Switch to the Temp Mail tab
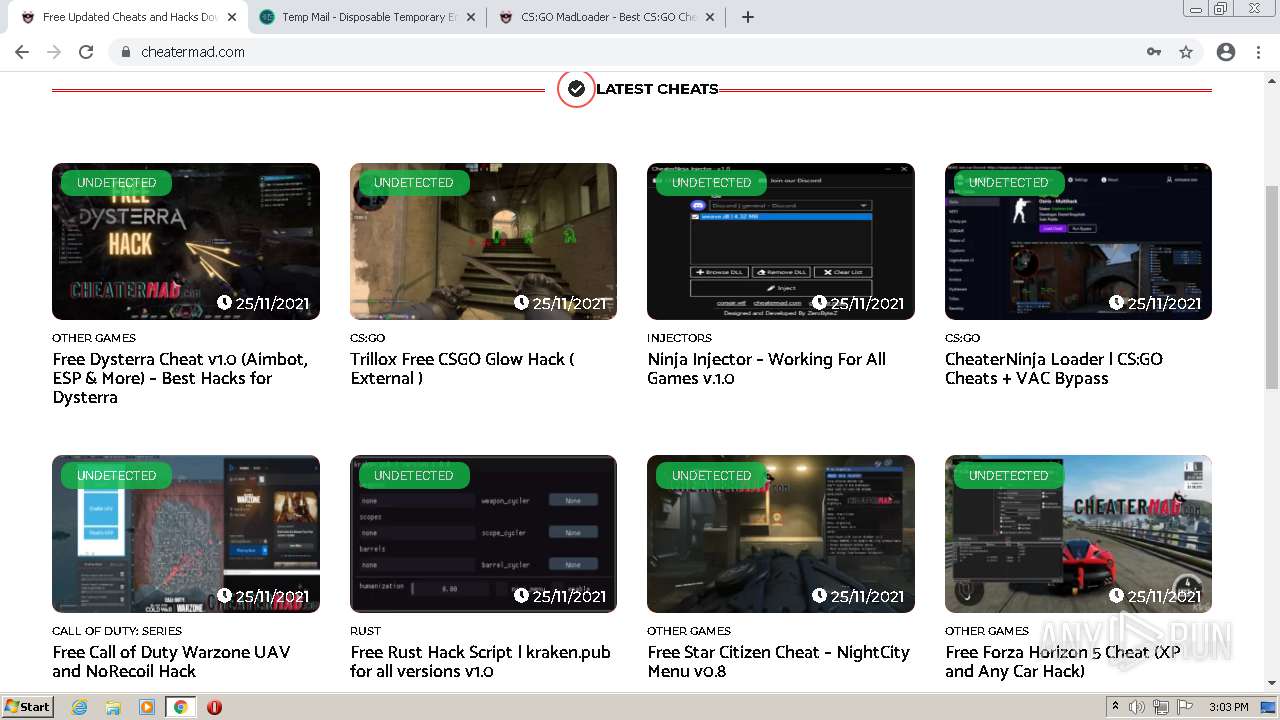This screenshot has height=720, width=1280. [367, 17]
